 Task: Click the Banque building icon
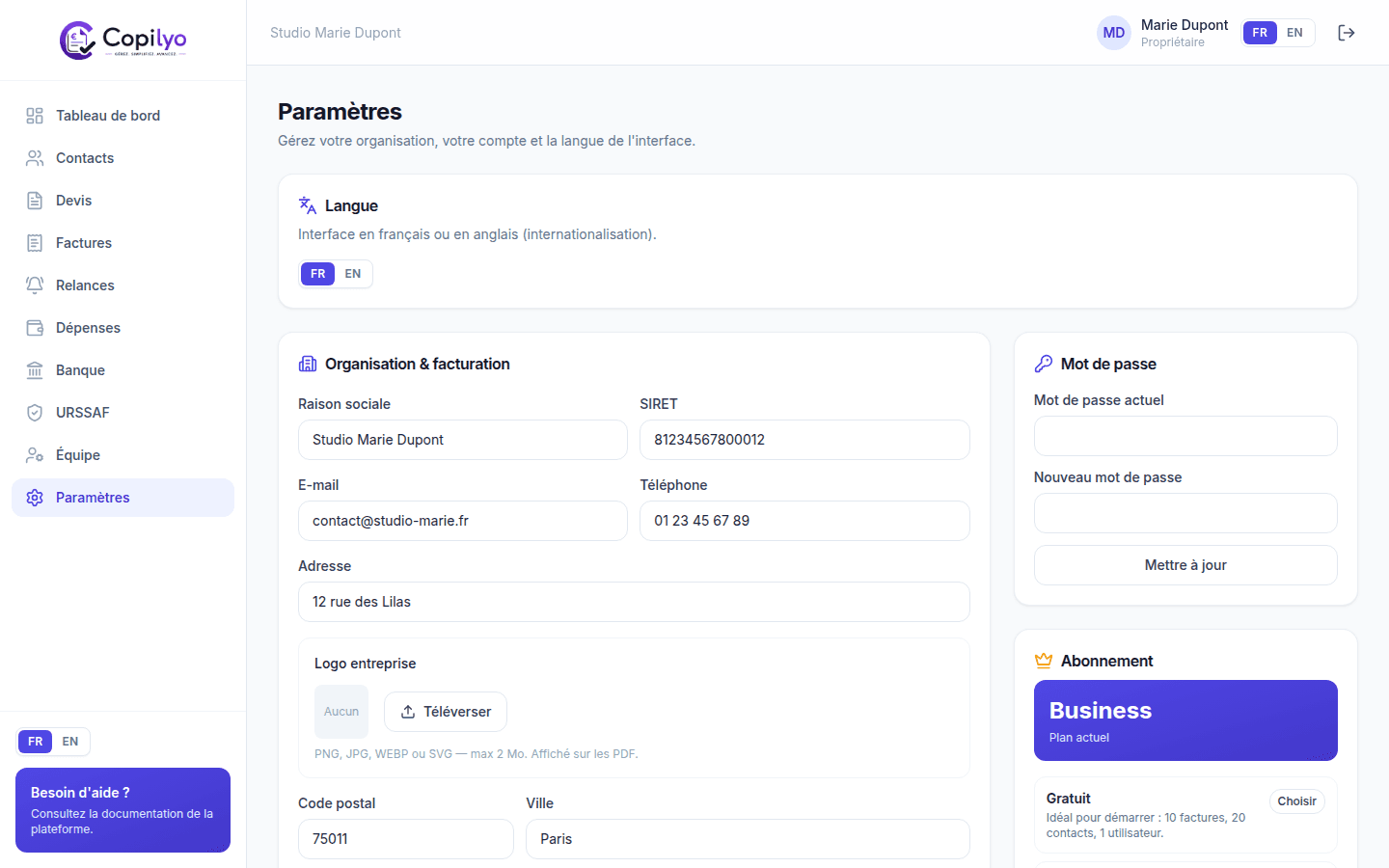tap(35, 370)
